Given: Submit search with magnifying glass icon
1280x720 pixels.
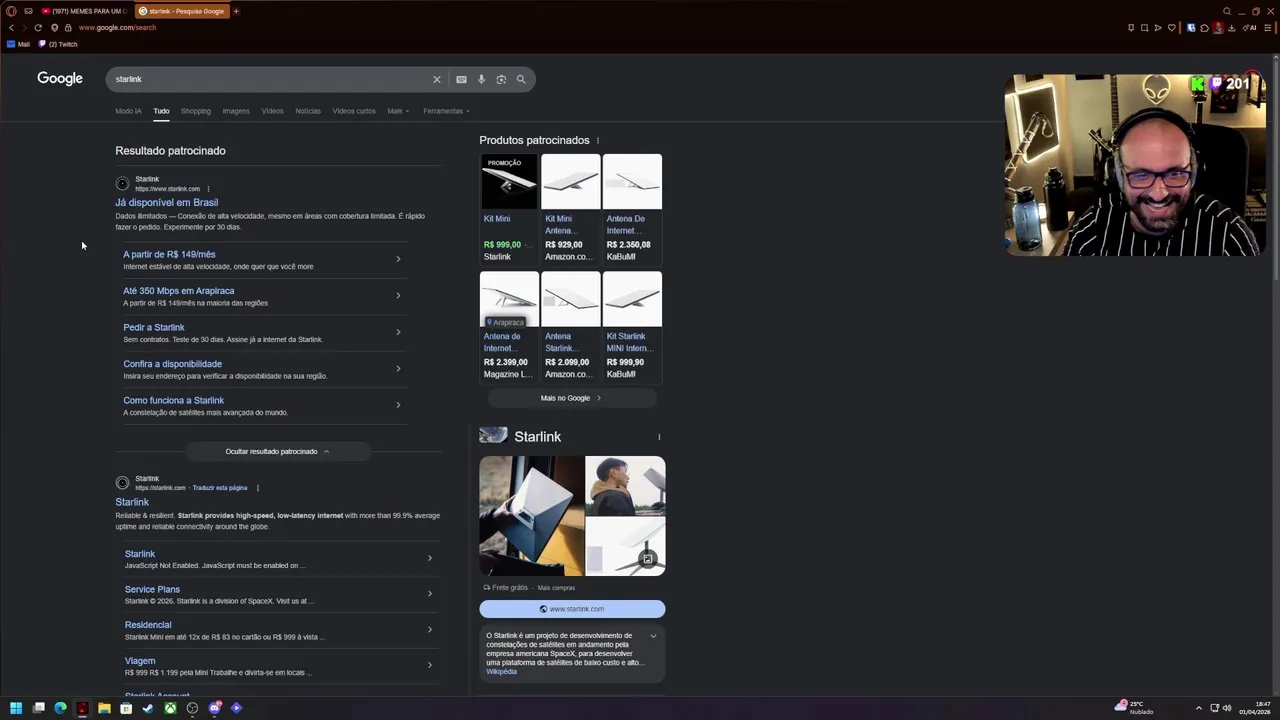Looking at the screenshot, I should (x=521, y=79).
